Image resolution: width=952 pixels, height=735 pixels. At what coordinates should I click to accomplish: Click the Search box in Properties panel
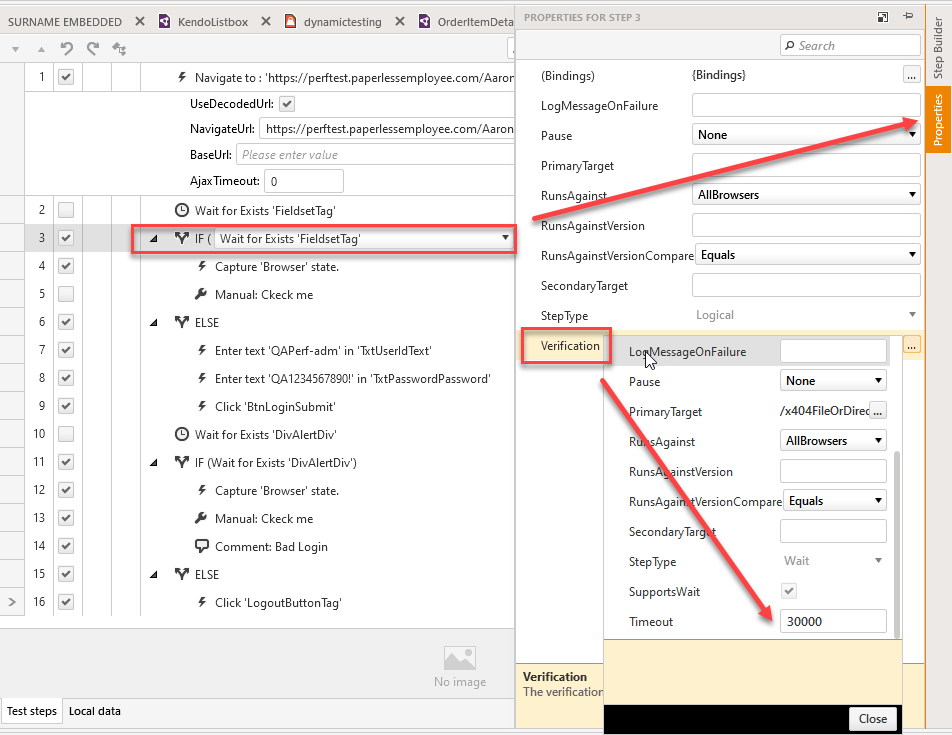click(850, 45)
